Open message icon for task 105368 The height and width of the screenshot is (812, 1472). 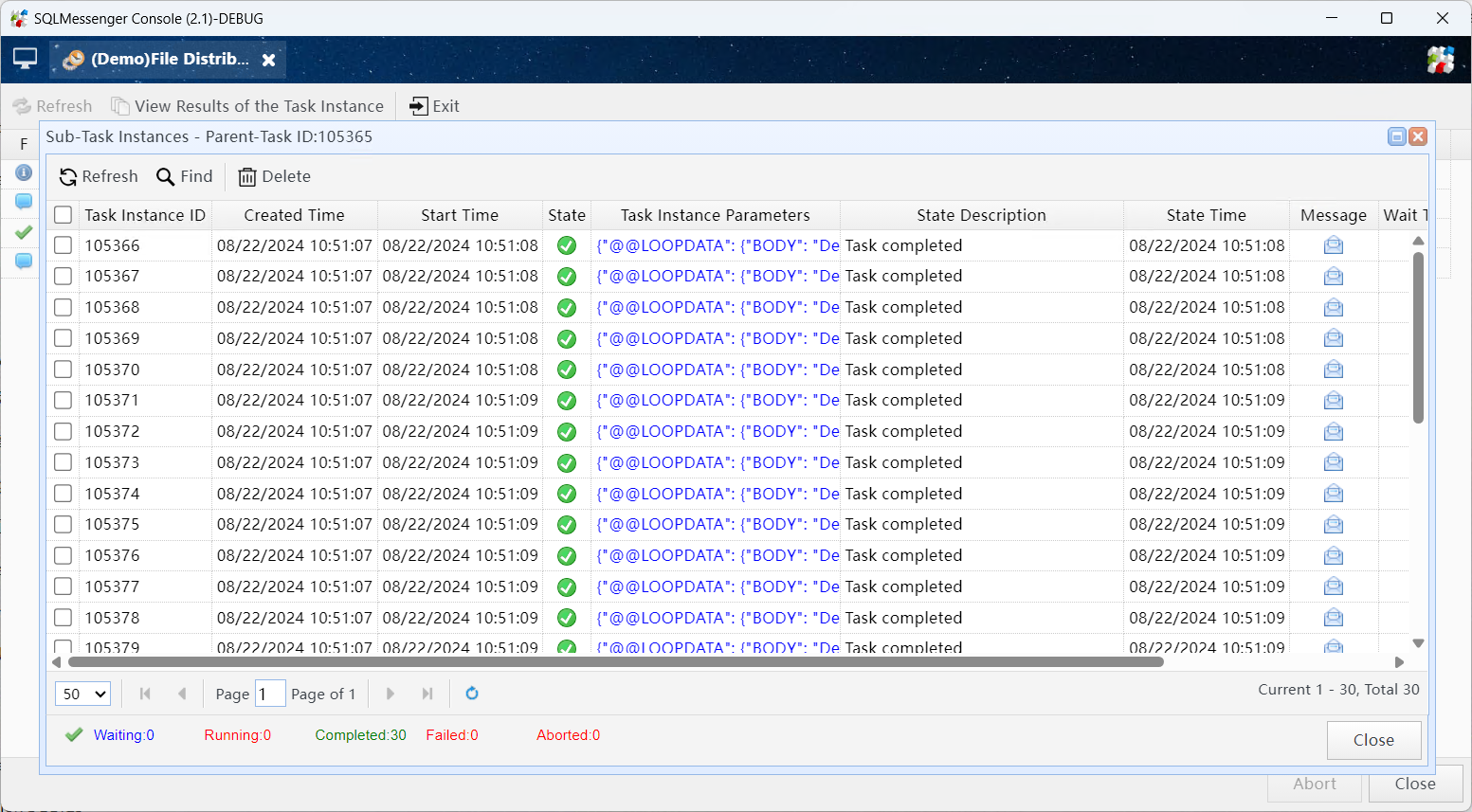coord(1334,308)
